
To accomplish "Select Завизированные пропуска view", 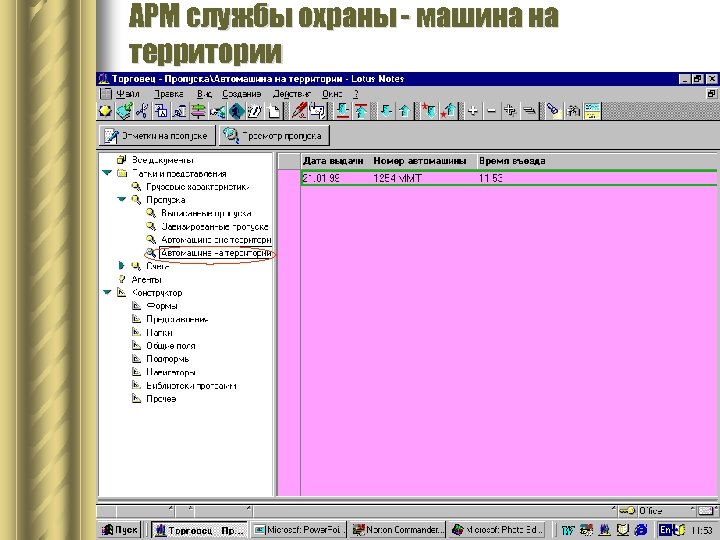I will [x=214, y=226].
